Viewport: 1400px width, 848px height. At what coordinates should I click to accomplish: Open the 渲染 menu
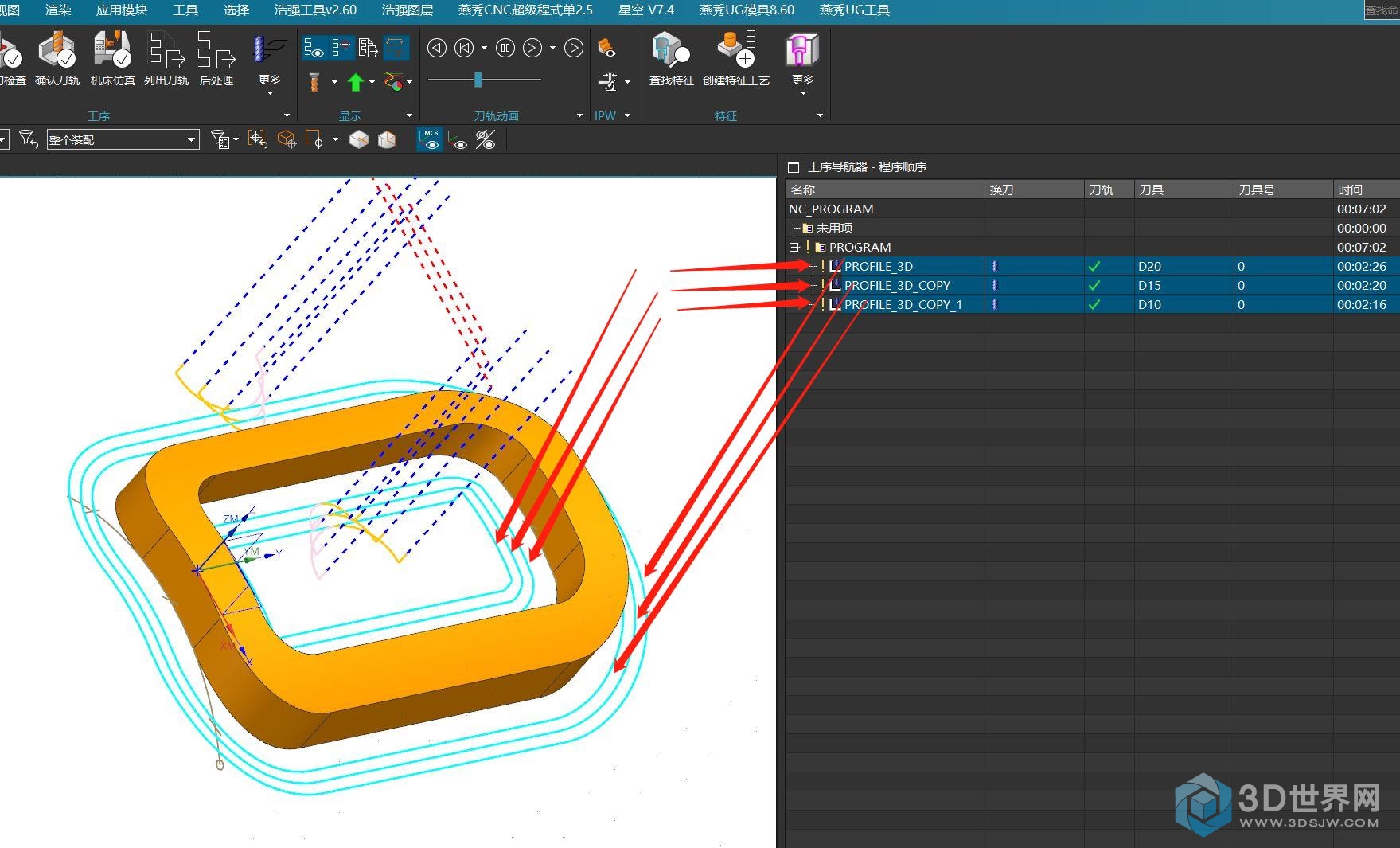coord(58,10)
